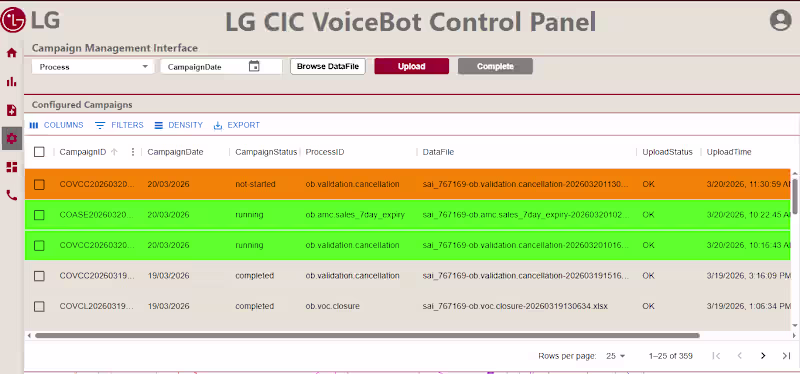Select the COASE20260320 CampaignID cell
800x374 pixels.
97,215
